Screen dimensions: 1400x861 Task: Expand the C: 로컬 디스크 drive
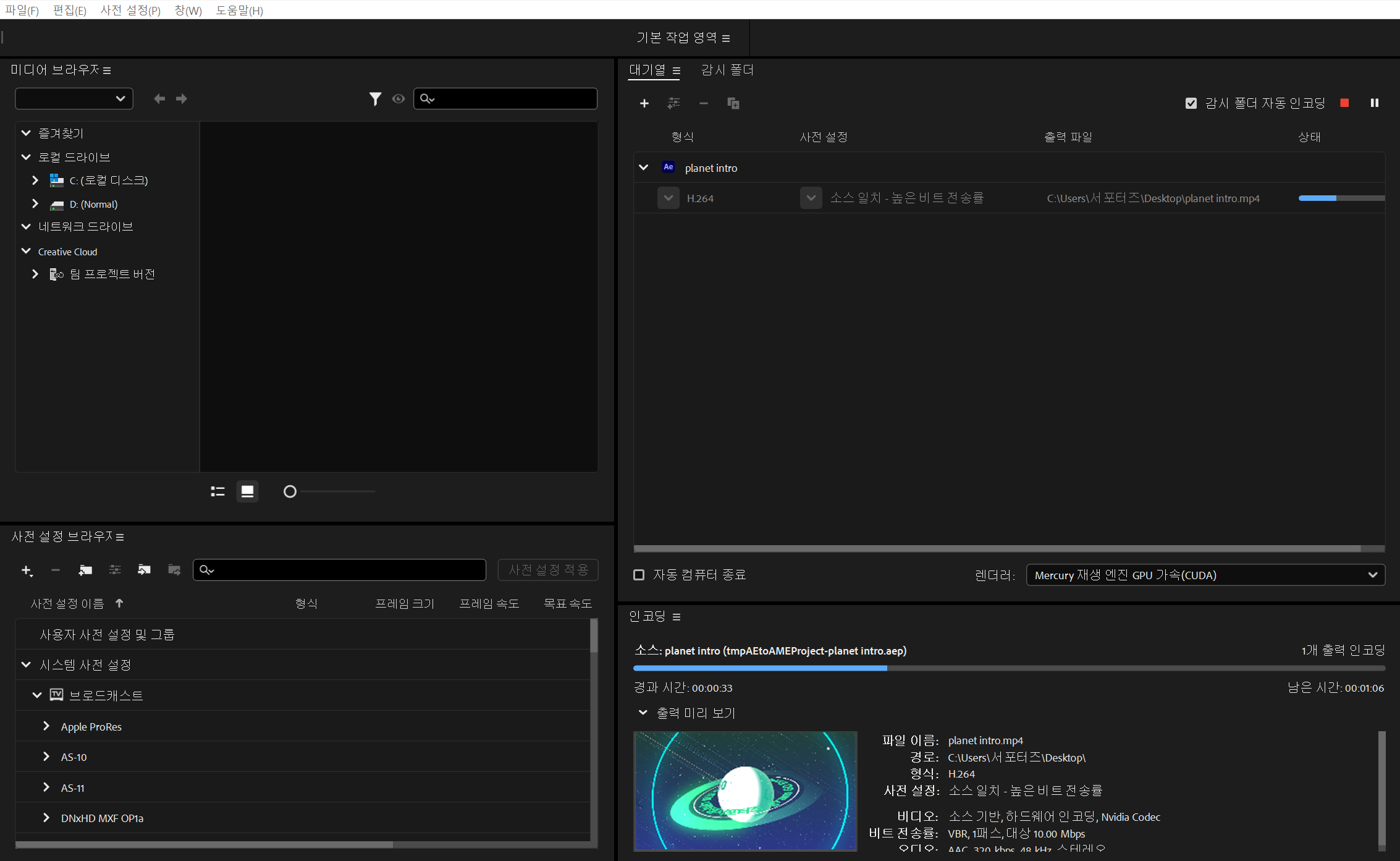pos(35,180)
